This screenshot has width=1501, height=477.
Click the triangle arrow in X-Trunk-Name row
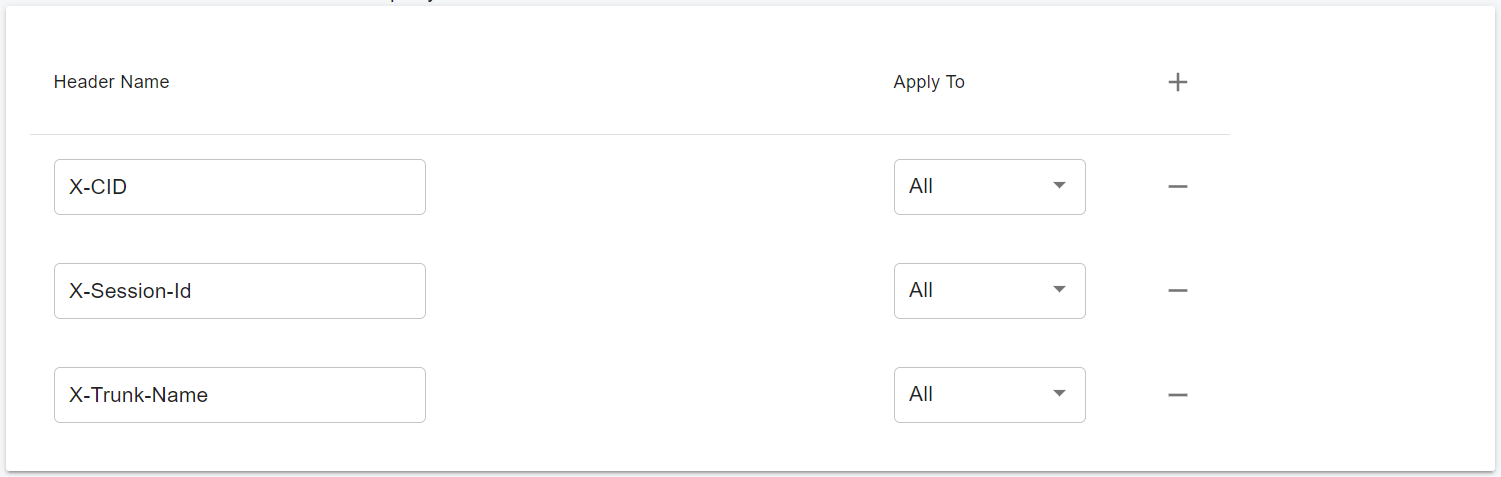1059,394
